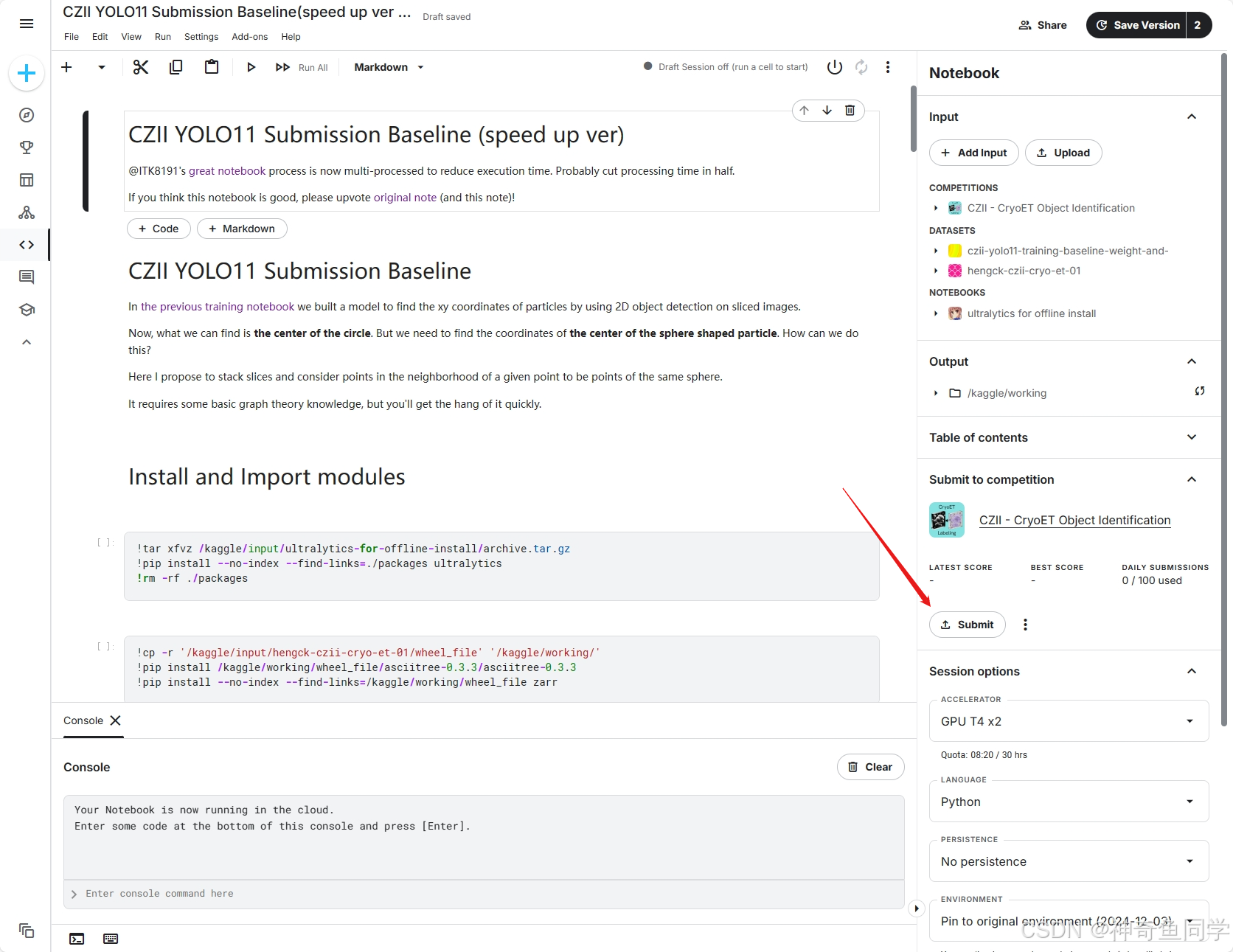Open Models icon in sidebar
The height and width of the screenshot is (952, 1233).
27,212
